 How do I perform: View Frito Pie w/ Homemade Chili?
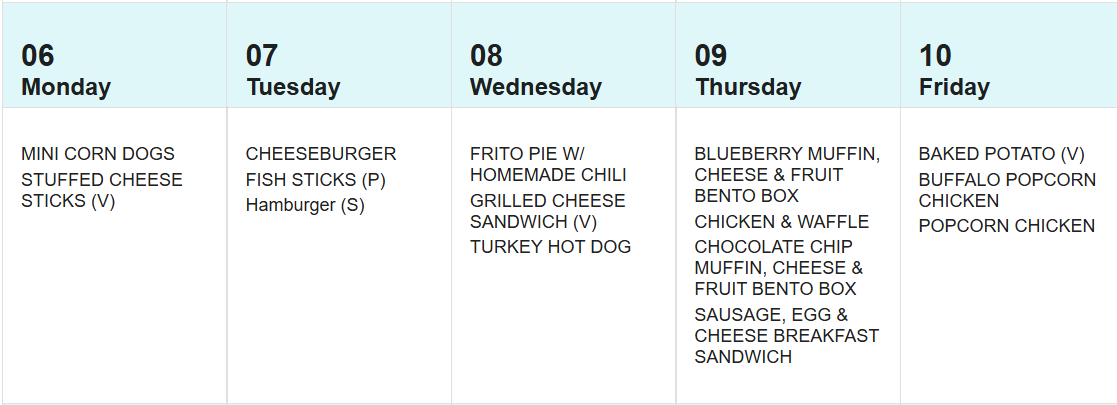pos(547,164)
